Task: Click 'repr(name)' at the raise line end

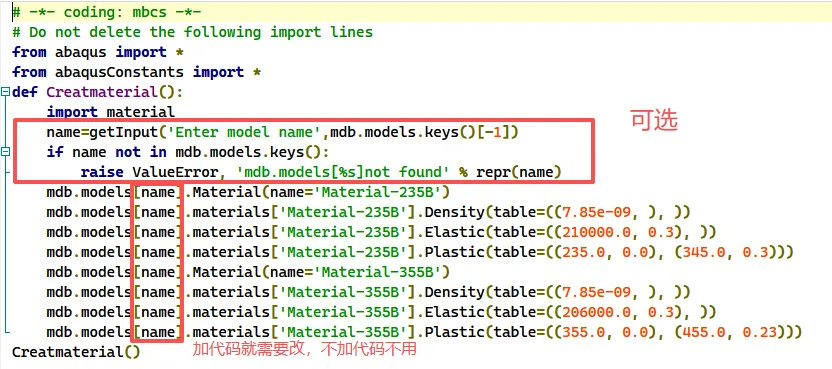Action: [x=519, y=172]
